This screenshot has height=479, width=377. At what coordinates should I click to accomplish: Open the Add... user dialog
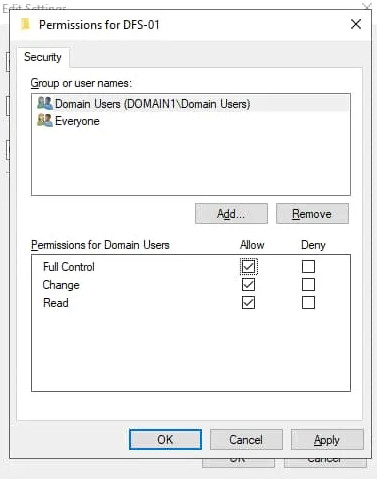tap(231, 214)
